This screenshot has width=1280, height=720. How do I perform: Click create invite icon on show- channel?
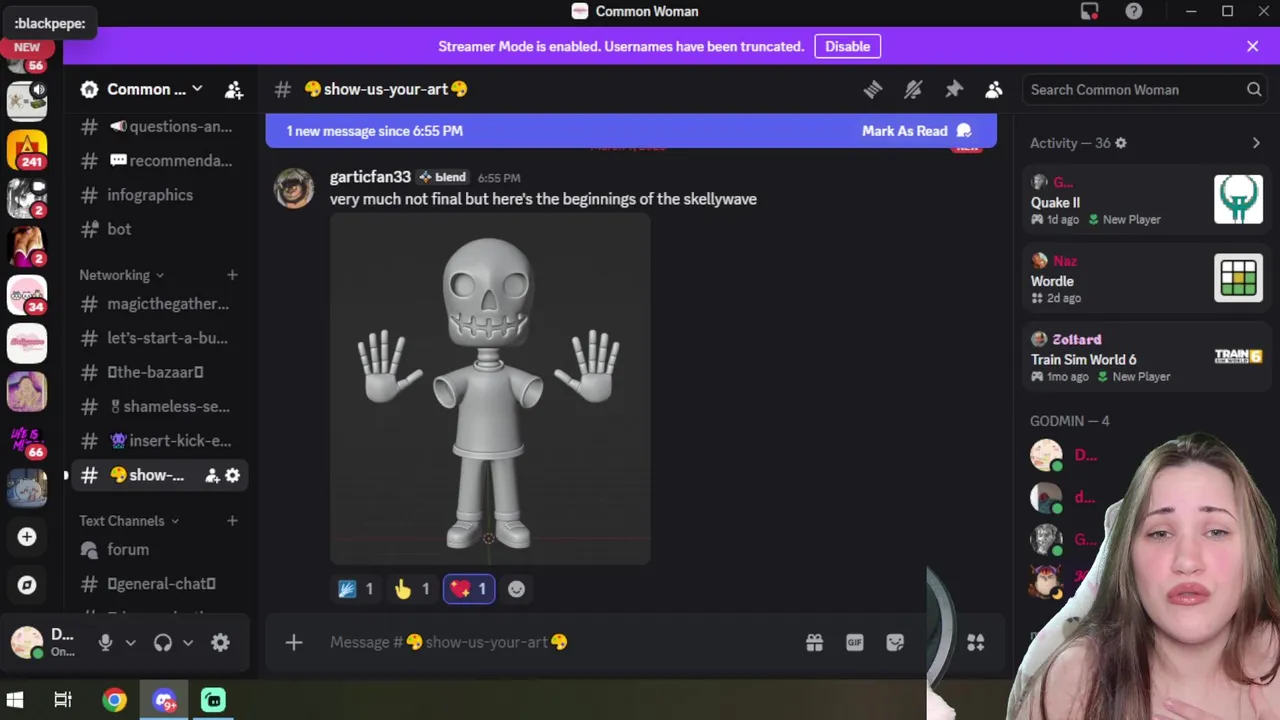coord(212,475)
